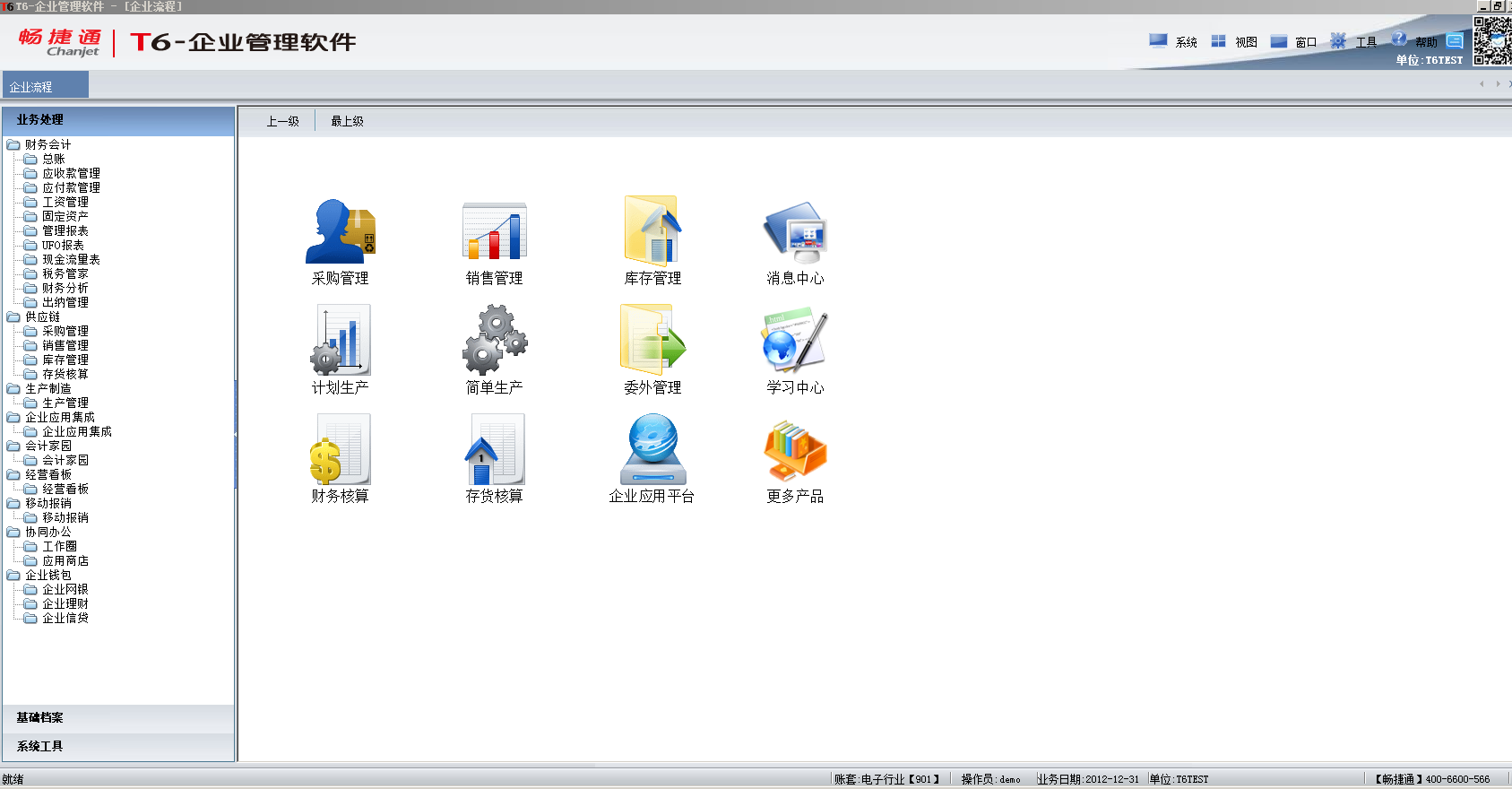
Task: Click the 上一级 button
Action: coord(282,121)
